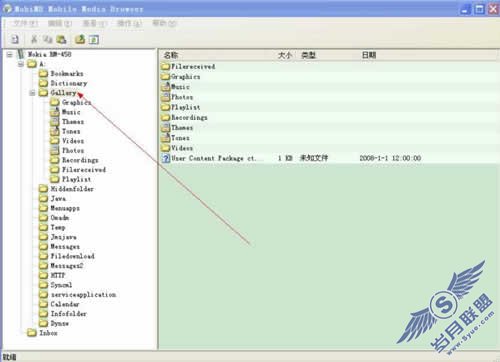
Task: Click the Copy toolbar icon
Action: pos(48,39)
